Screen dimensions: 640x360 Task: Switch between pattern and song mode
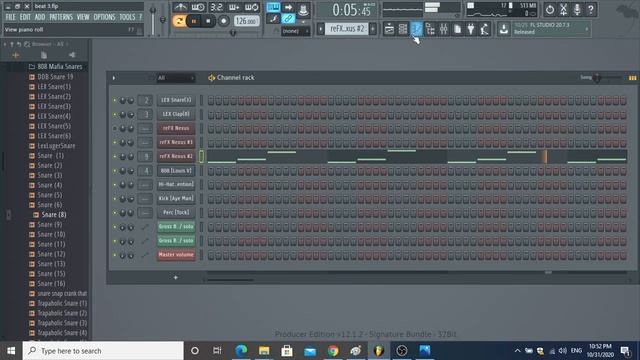point(179,21)
